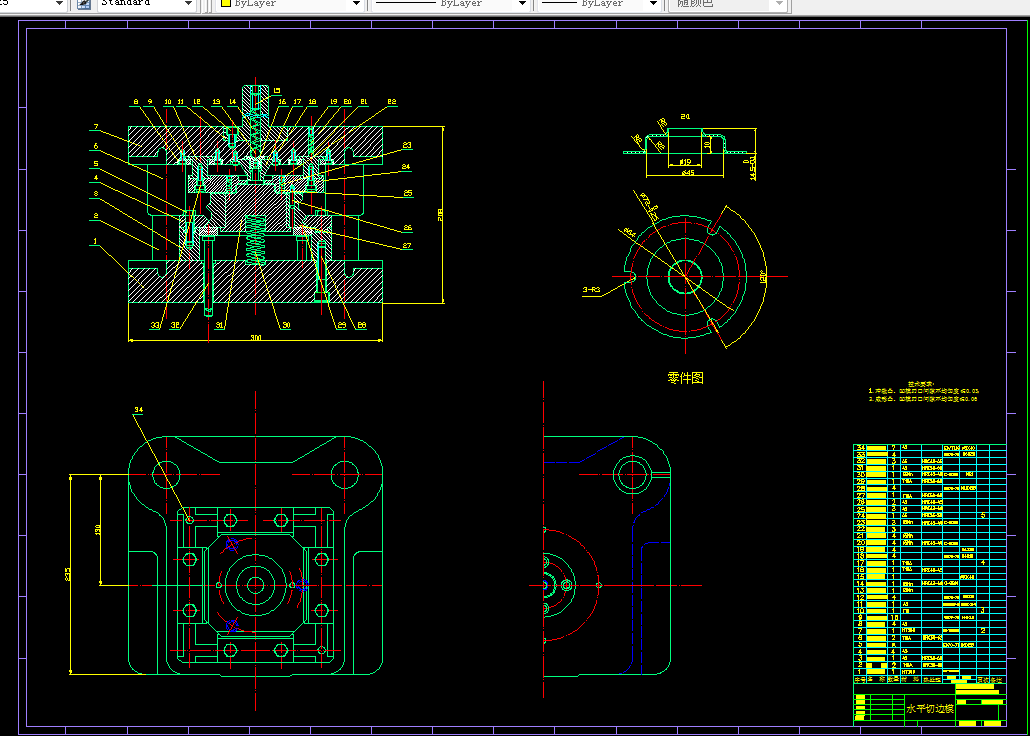Select balloon number 18 above the section view
The width and height of the screenshot is (1030, 736).
pos(313,102)
